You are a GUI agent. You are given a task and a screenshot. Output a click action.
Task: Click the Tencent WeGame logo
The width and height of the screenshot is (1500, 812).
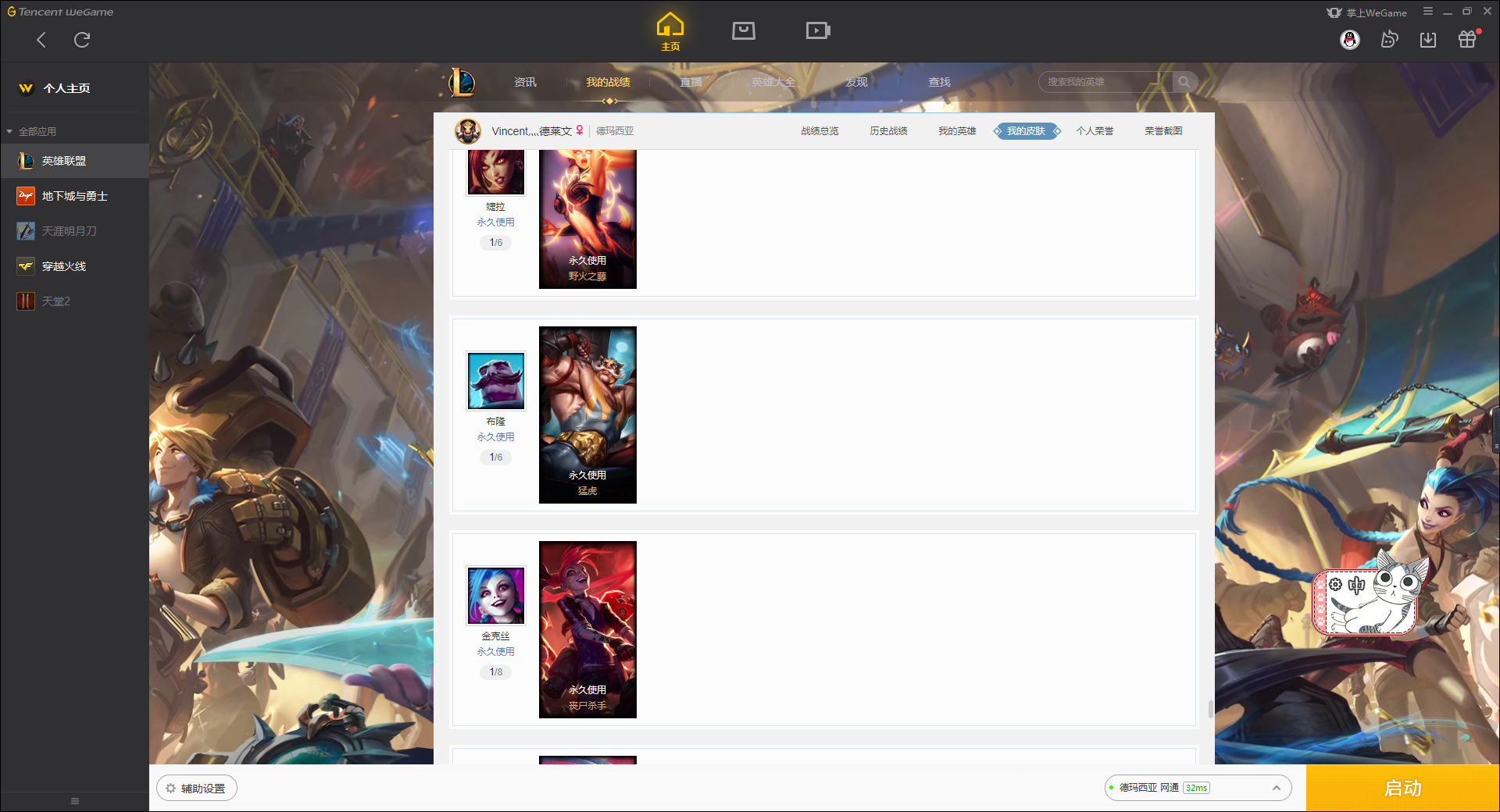(60, 12)
